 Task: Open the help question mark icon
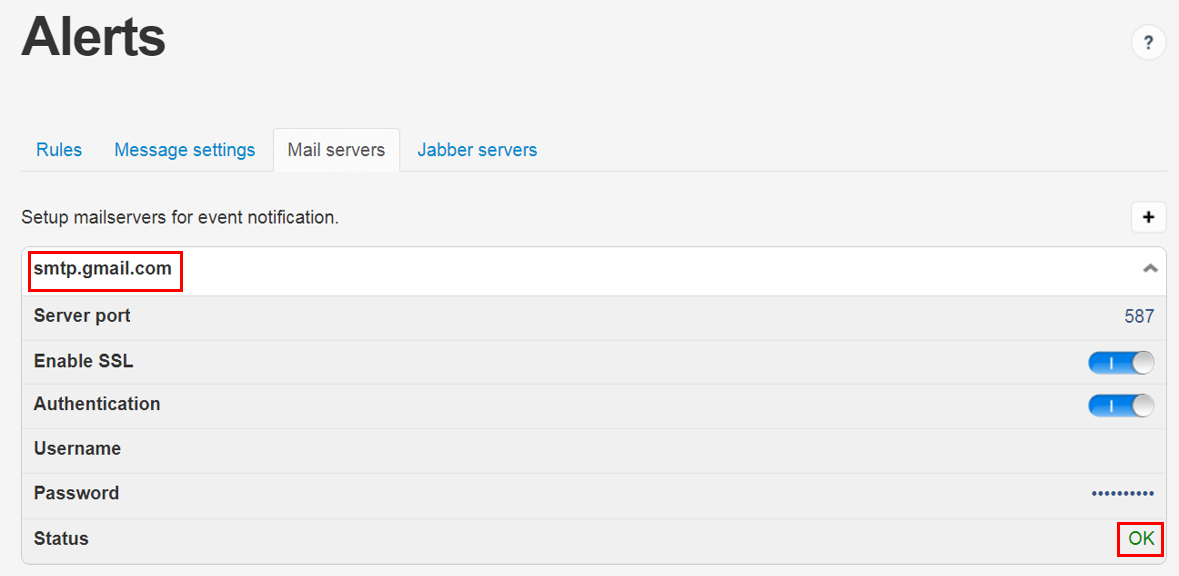click(1148, 43)
